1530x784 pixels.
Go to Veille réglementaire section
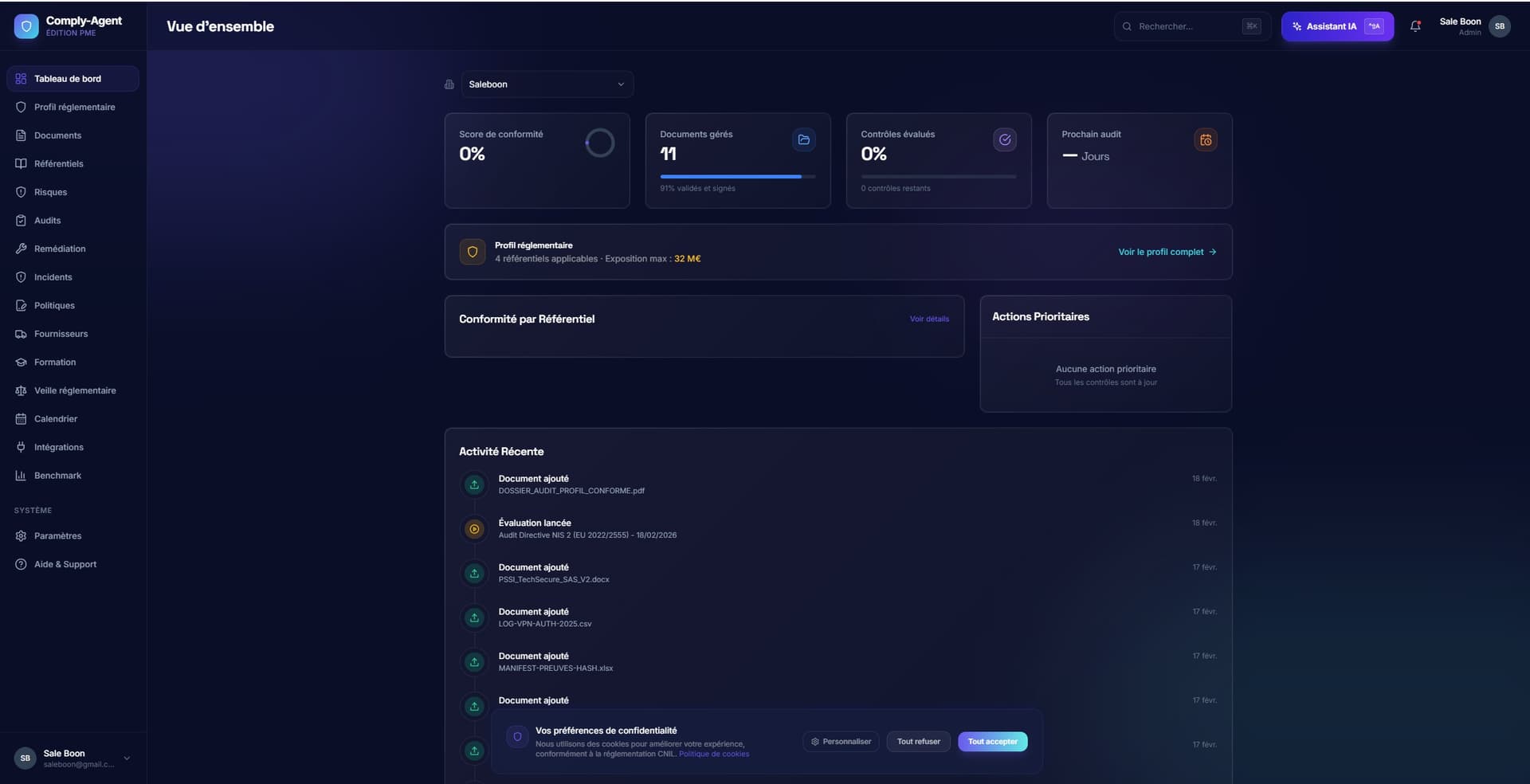click(75, 390)
